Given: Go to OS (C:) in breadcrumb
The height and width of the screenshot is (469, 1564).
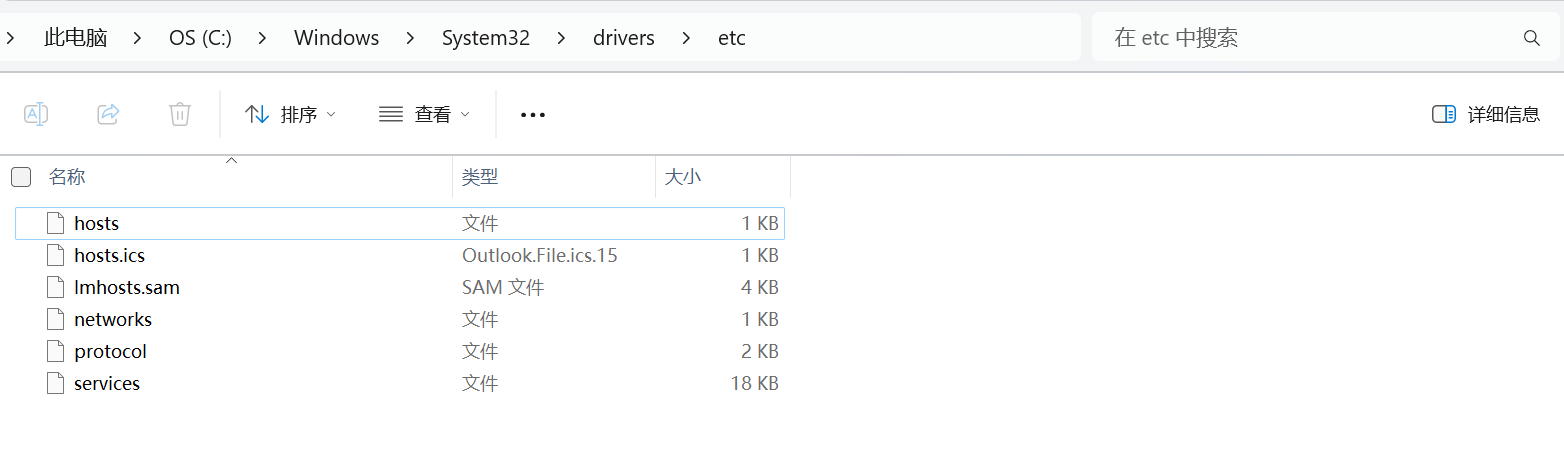Looking at the screenshot, I should 200,38.
